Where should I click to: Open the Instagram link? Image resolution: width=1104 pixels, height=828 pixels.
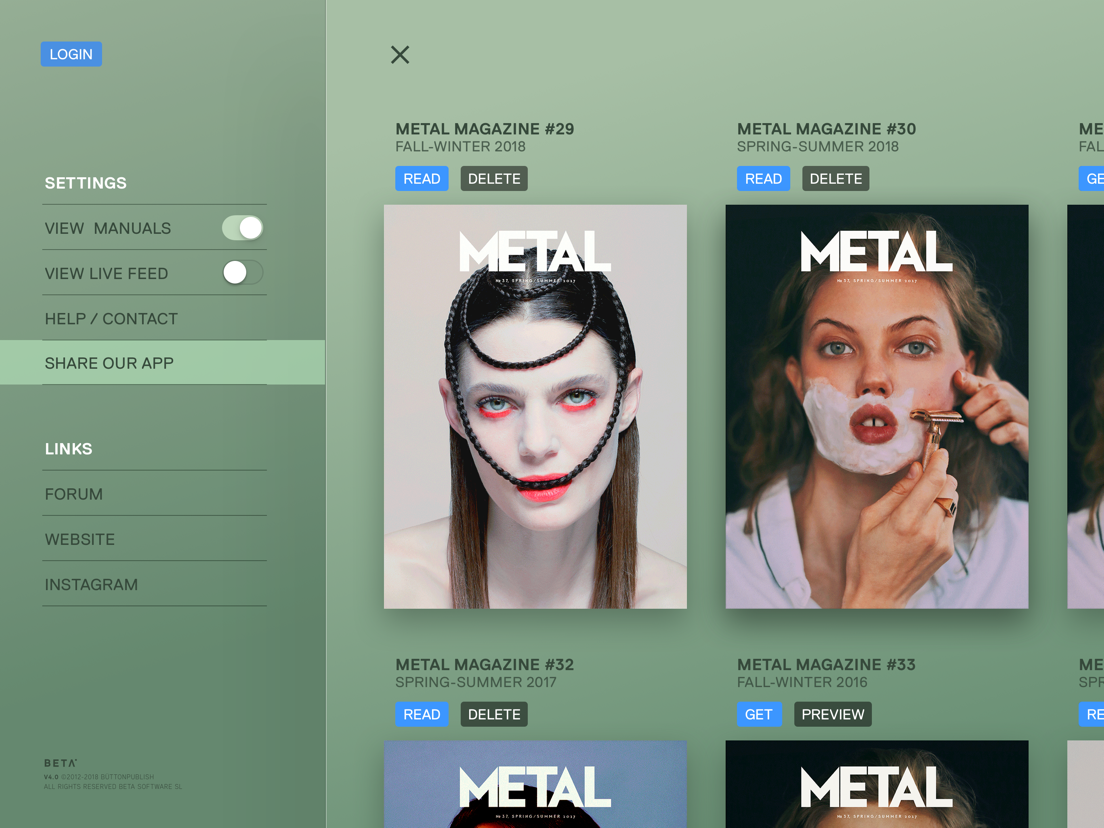tap(154, 584)
